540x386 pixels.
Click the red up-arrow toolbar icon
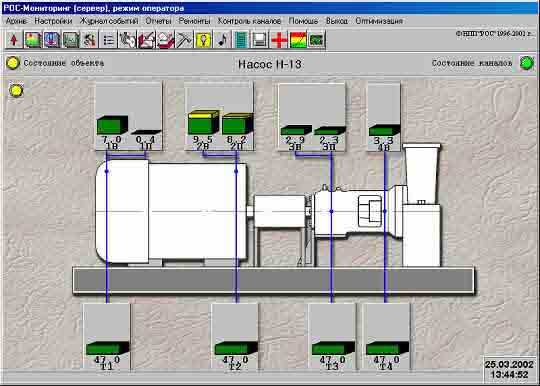(x=14, y=40)
